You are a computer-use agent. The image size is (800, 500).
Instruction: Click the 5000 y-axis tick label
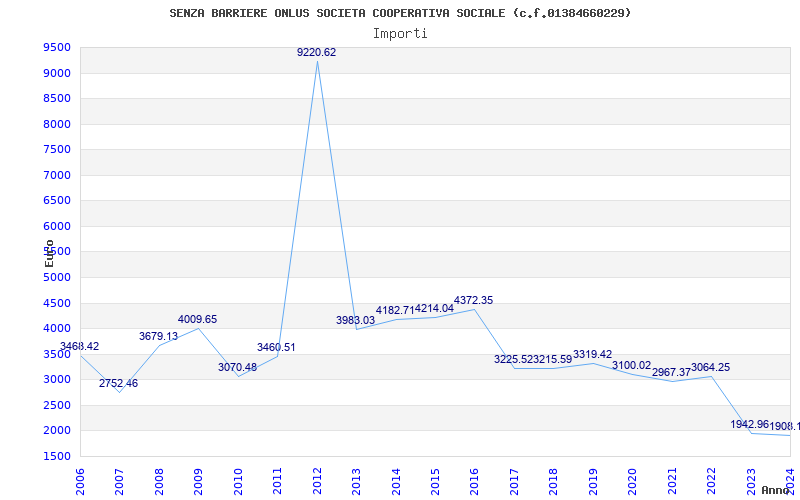57,278
